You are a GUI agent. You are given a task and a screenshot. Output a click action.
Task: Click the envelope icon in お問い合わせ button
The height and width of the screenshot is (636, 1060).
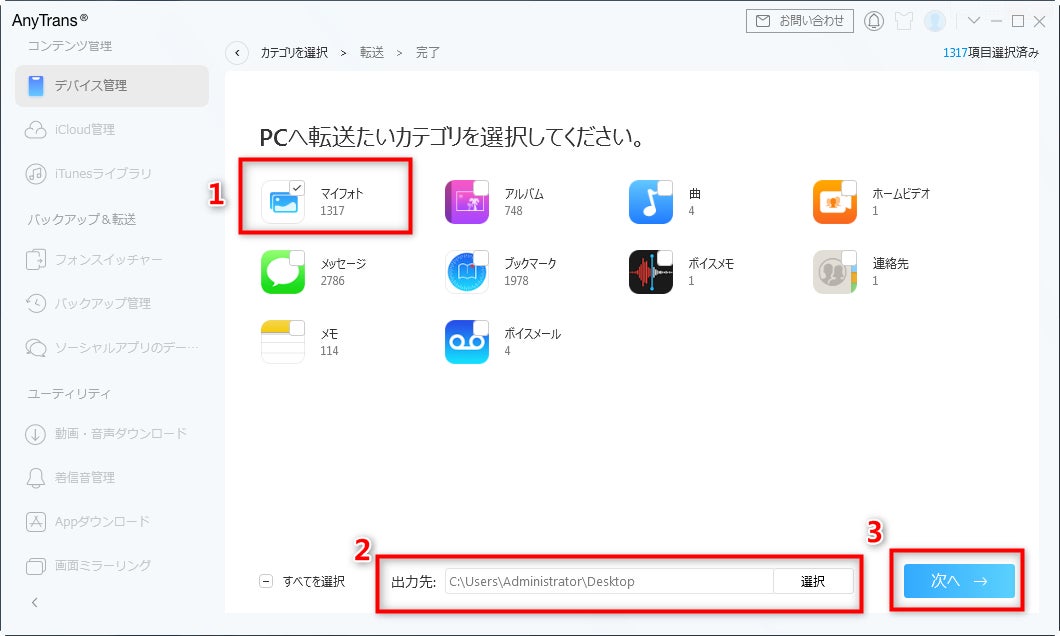(x=763, y=21)
